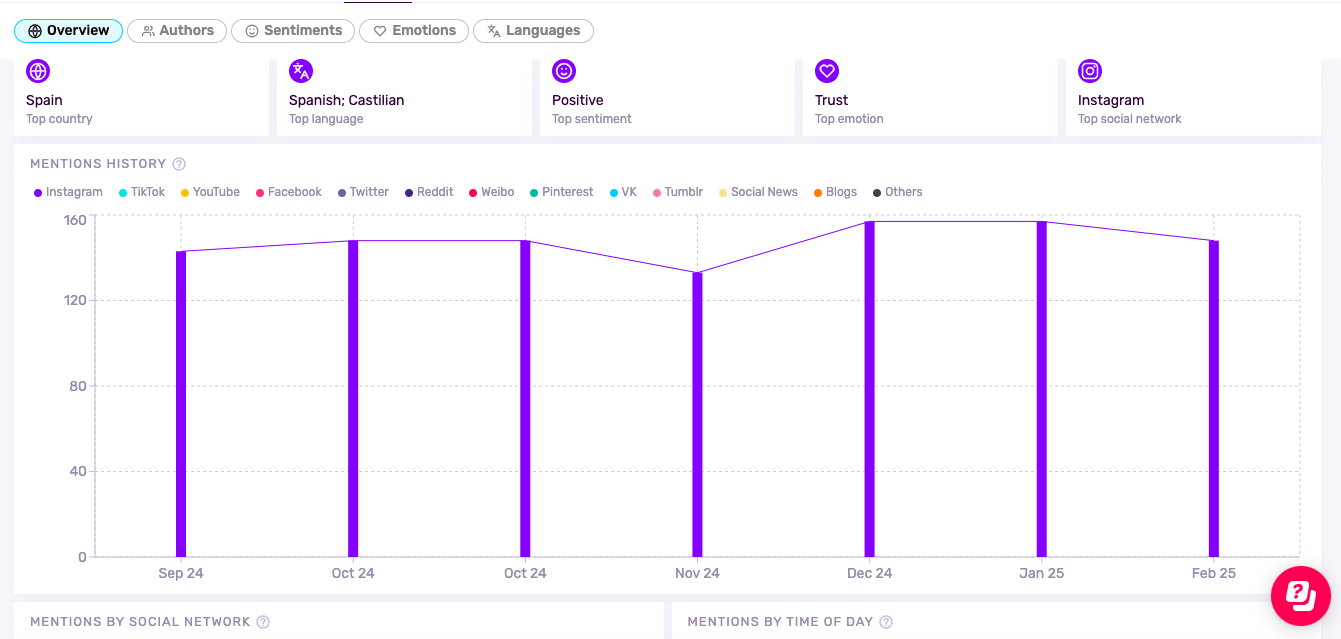This screenshot has width=1341, height=639.
Task: Click the translate icon above Spanish; Castilian
Action: tap(301, 71)
